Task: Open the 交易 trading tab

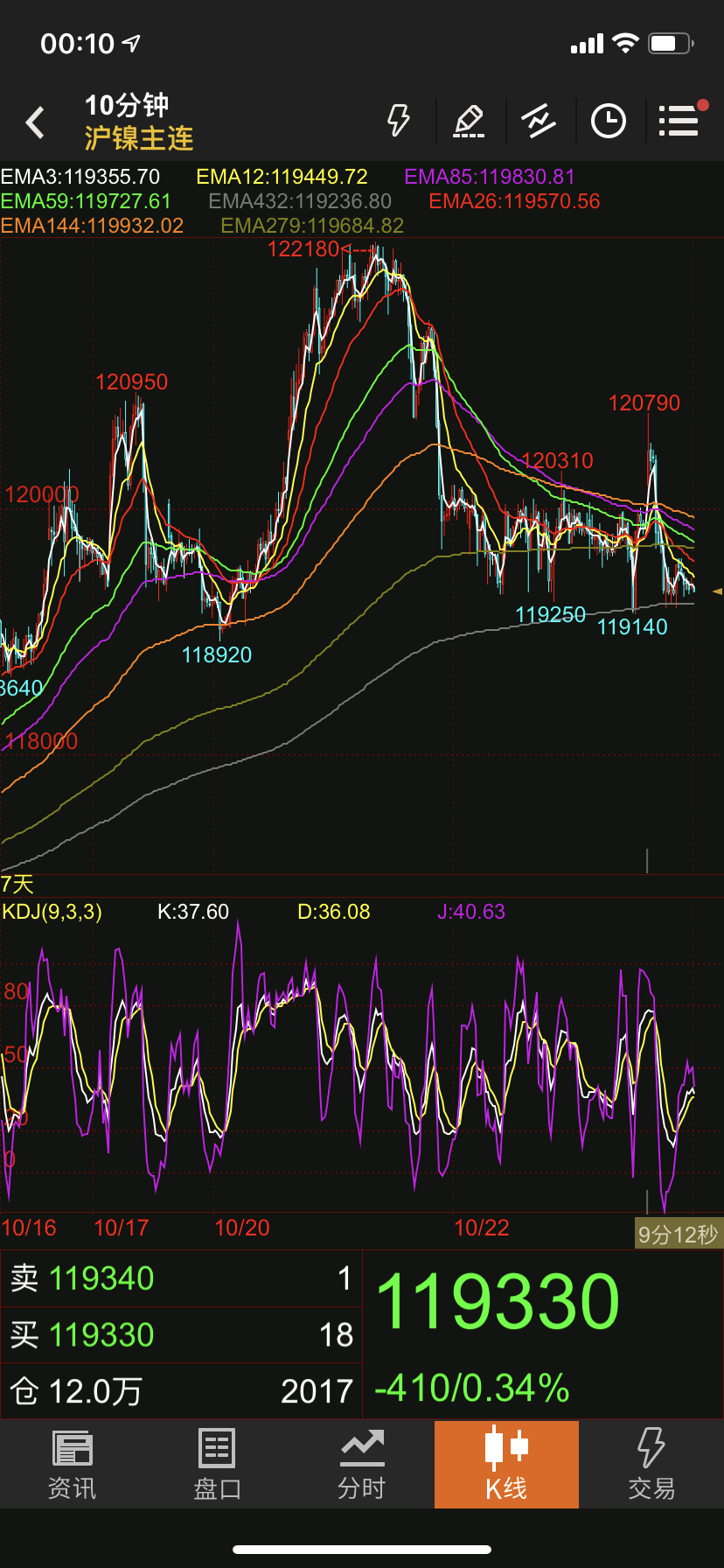Action: tap(651, 1465)
